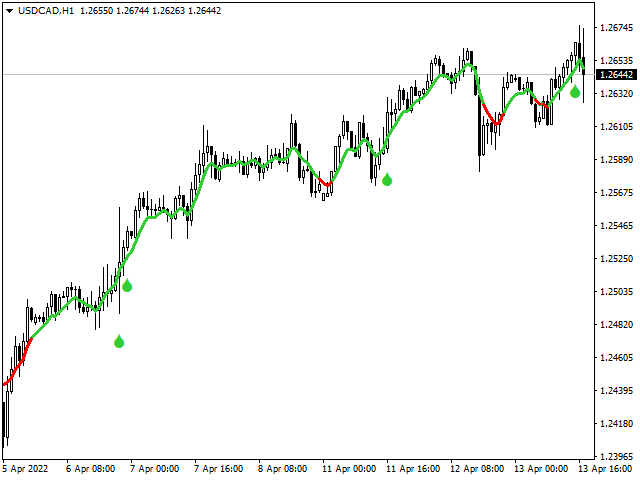This screenshot has width=640, height=480.
Task: Click the price scale value 1.26320
Action: [x=616, y=94]
